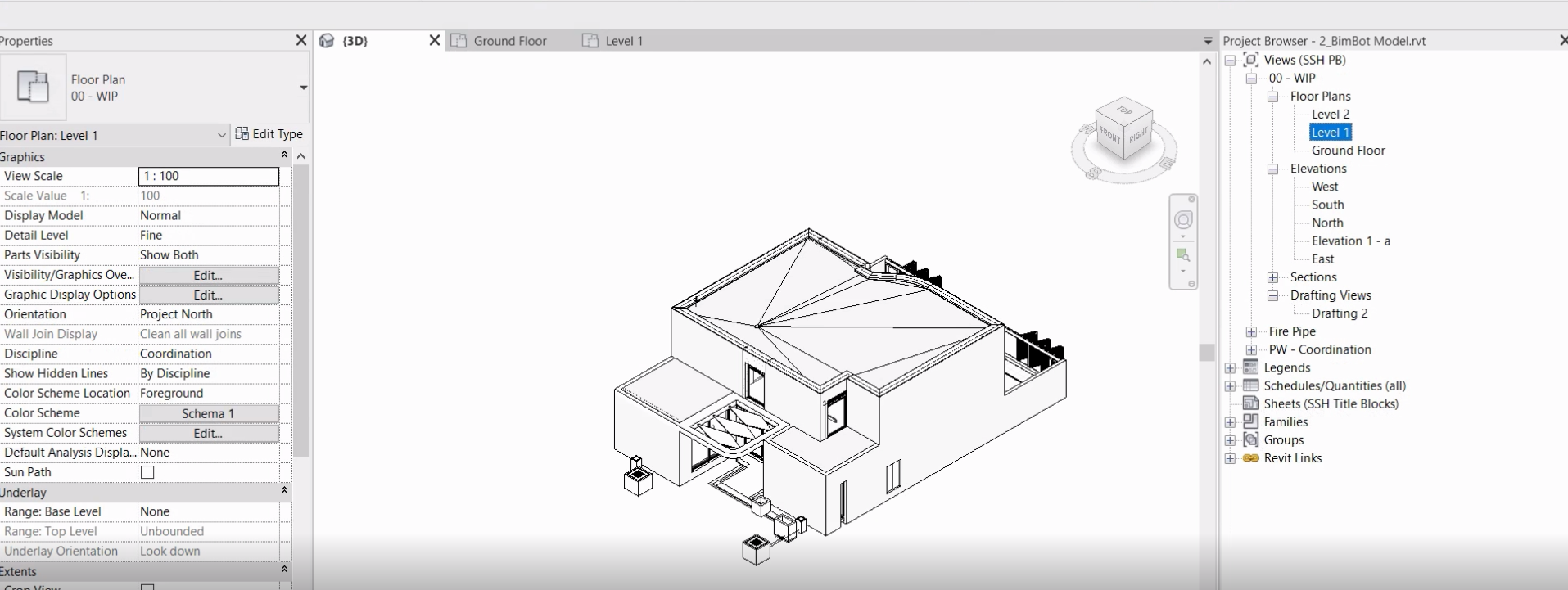Click the Level 1 tab's floor plan icon
This screenshot has width=1568, height=590.
tap(590, 41)
